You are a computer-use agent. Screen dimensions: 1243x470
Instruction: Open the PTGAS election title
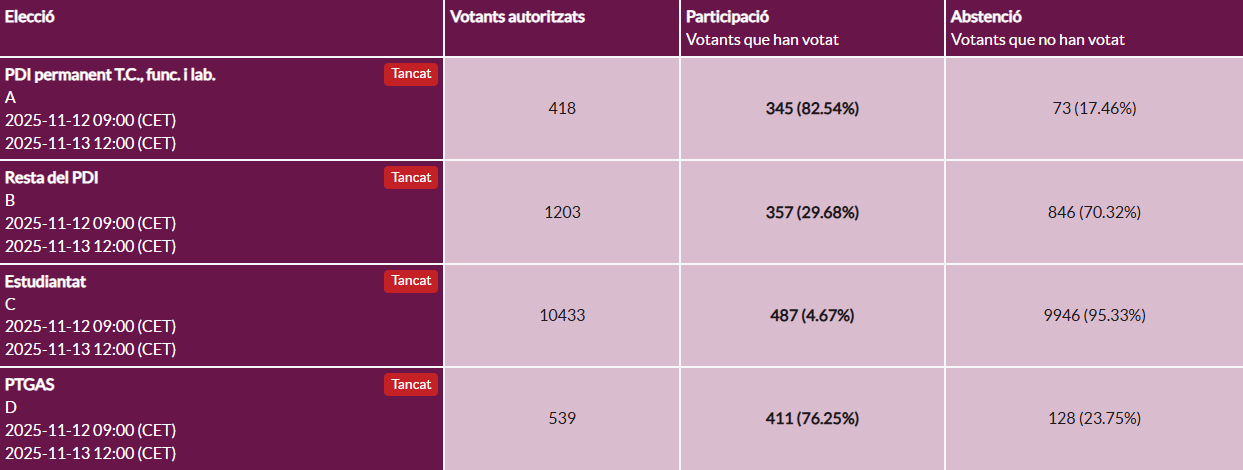pyautogui.click(x=29, y=384)
